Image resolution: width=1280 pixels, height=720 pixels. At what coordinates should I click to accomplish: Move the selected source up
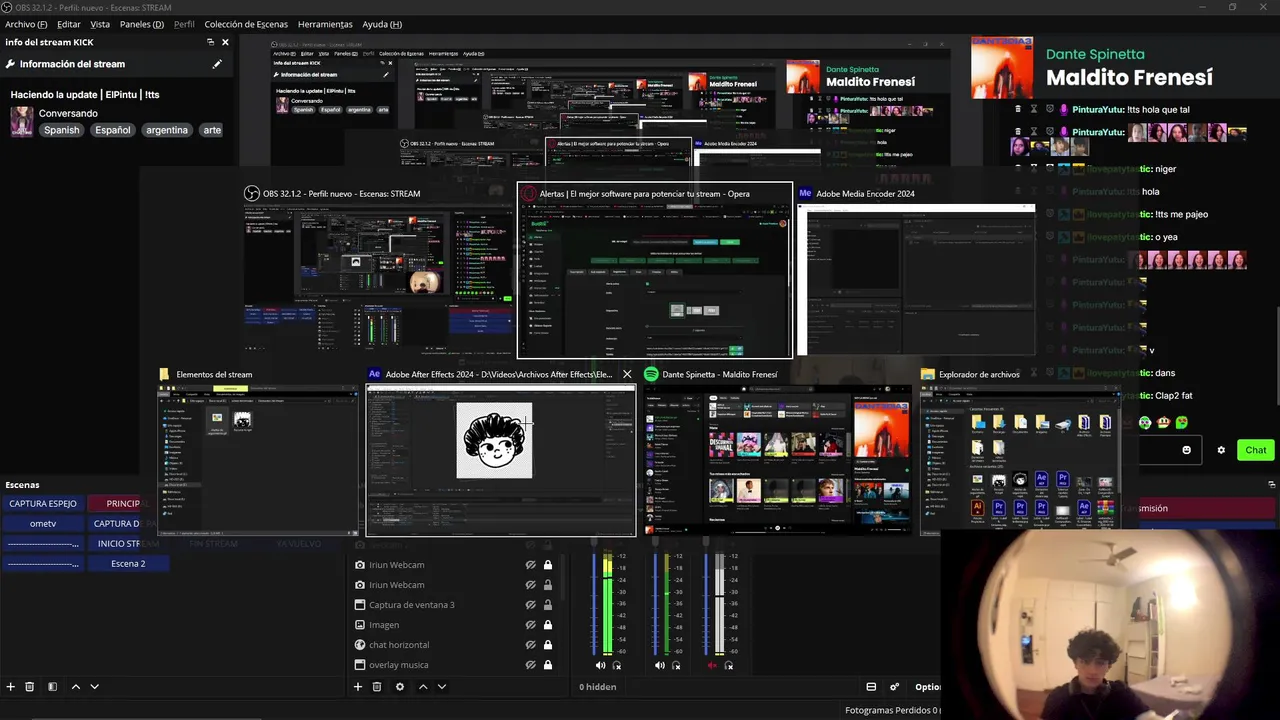pyautogui.click(x=423, y=687)
